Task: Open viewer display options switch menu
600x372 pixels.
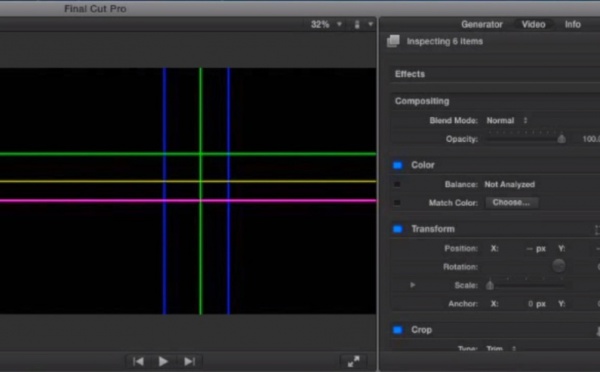Action: (x=363, y=24)
